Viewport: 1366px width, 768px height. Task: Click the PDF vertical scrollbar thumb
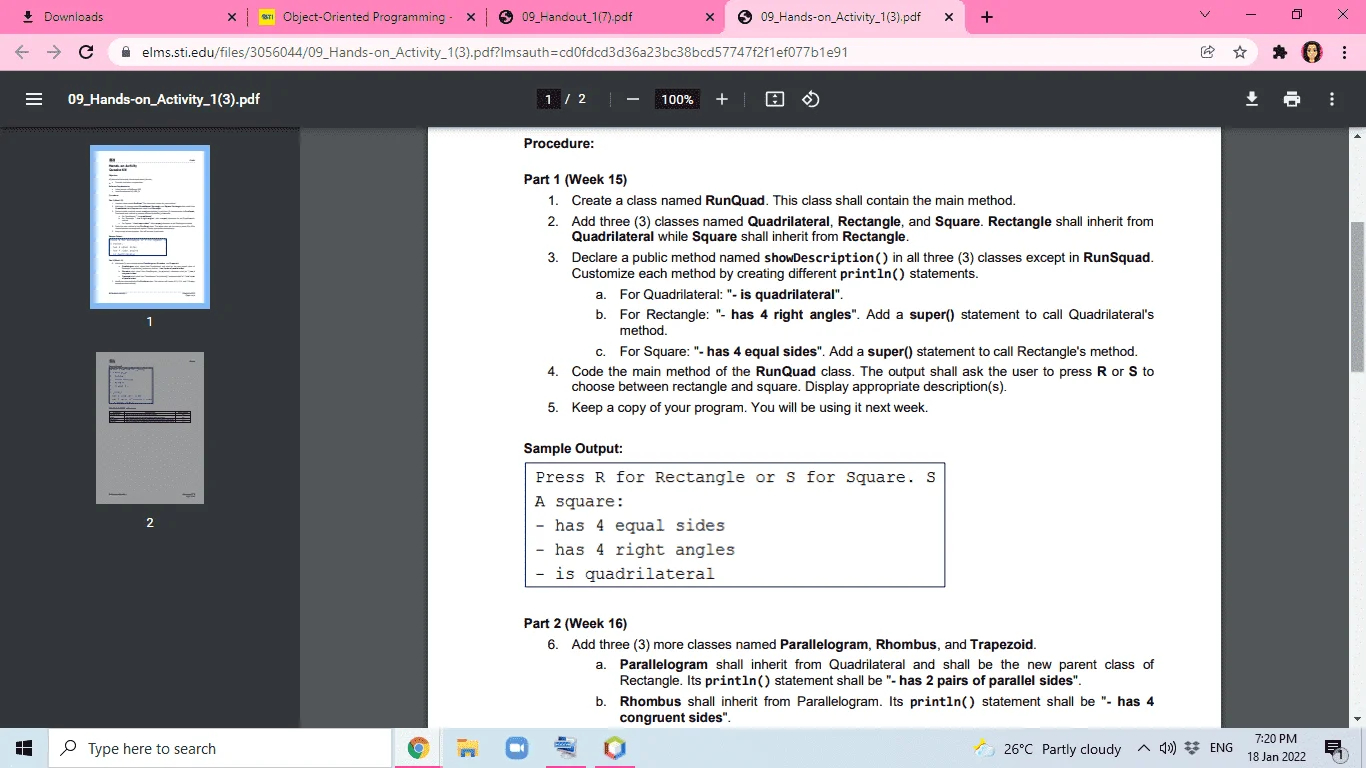pos(1357,297)
